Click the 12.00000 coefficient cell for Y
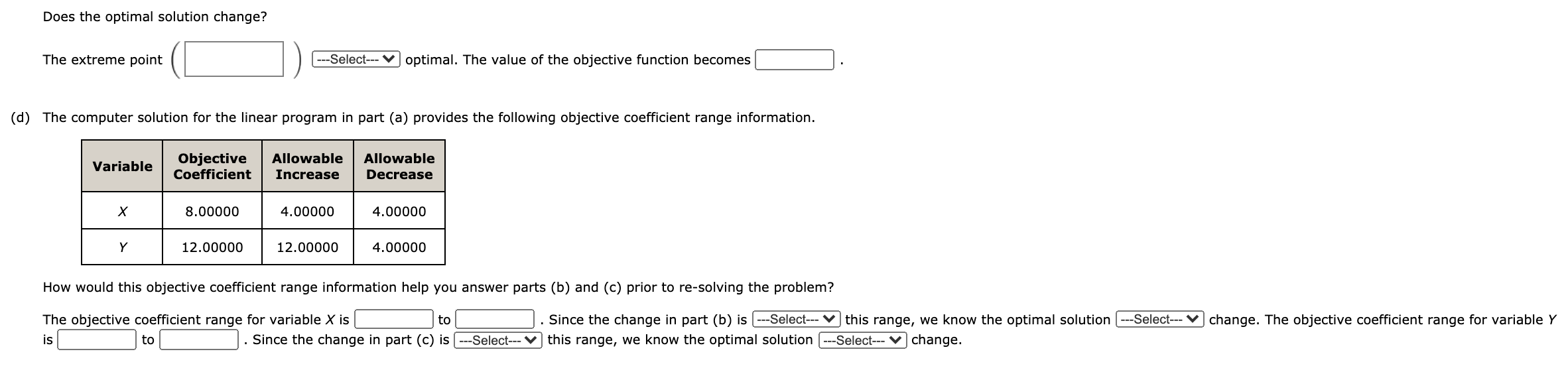 [212, 247]
